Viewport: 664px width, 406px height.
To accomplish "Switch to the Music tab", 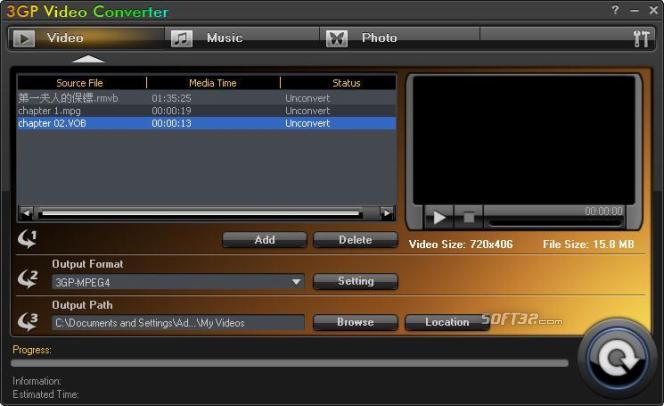I will [x=242, y=38].
